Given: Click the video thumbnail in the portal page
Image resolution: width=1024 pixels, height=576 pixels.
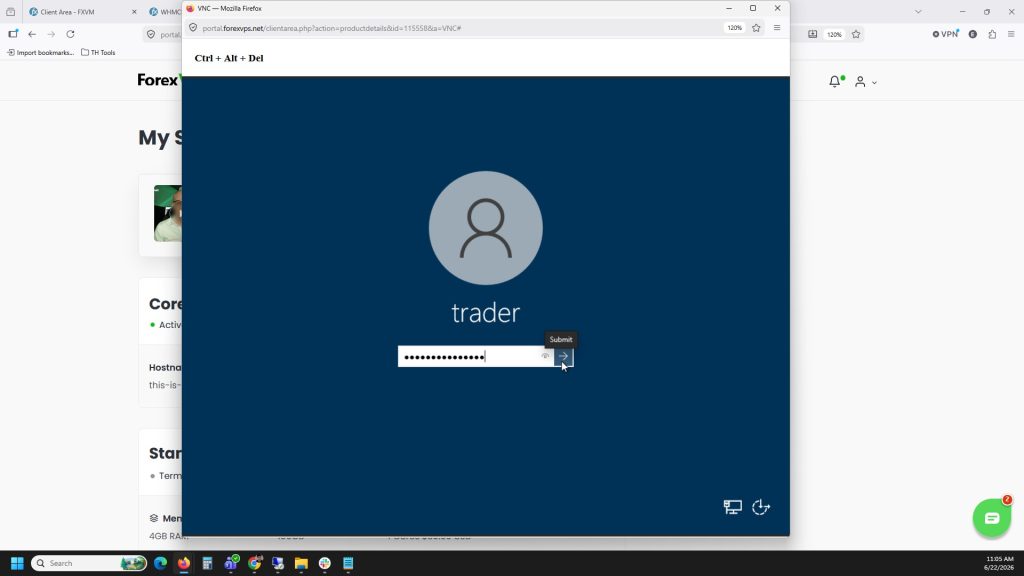Looking at the screenshot, I should 168,214.
